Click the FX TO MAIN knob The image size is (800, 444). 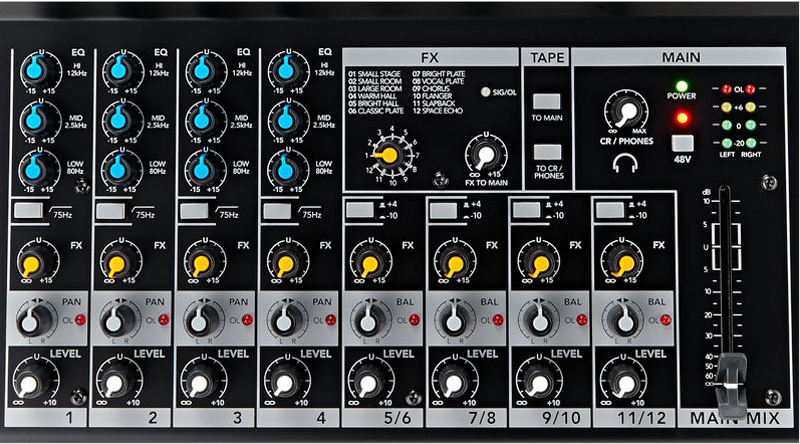[483, 155]
